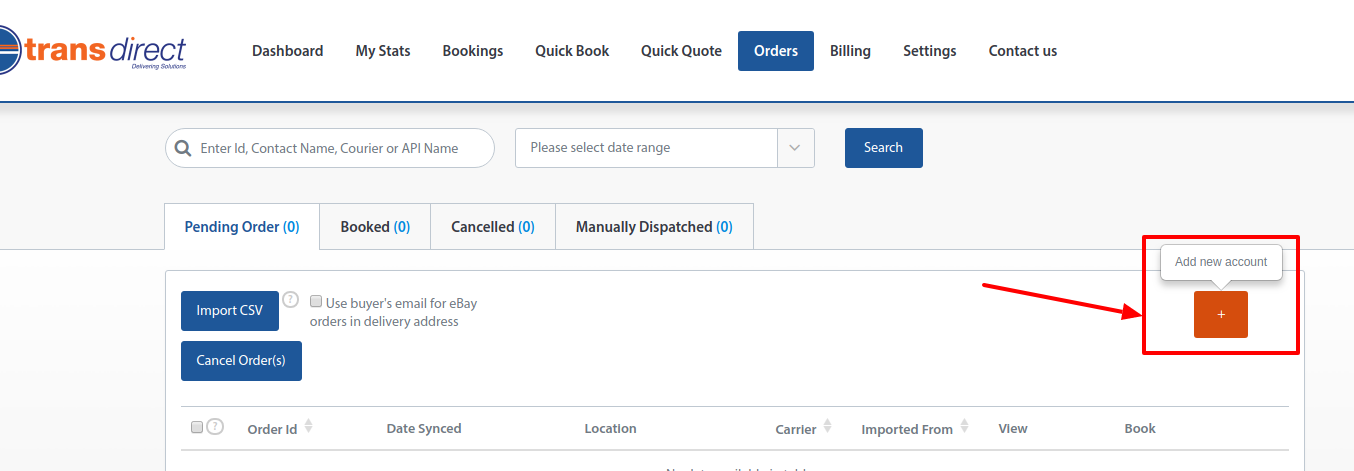The width and height of the screenshot is (1354, 471).
Task: Switch to the Booked tab
Action: pos(375,227)
